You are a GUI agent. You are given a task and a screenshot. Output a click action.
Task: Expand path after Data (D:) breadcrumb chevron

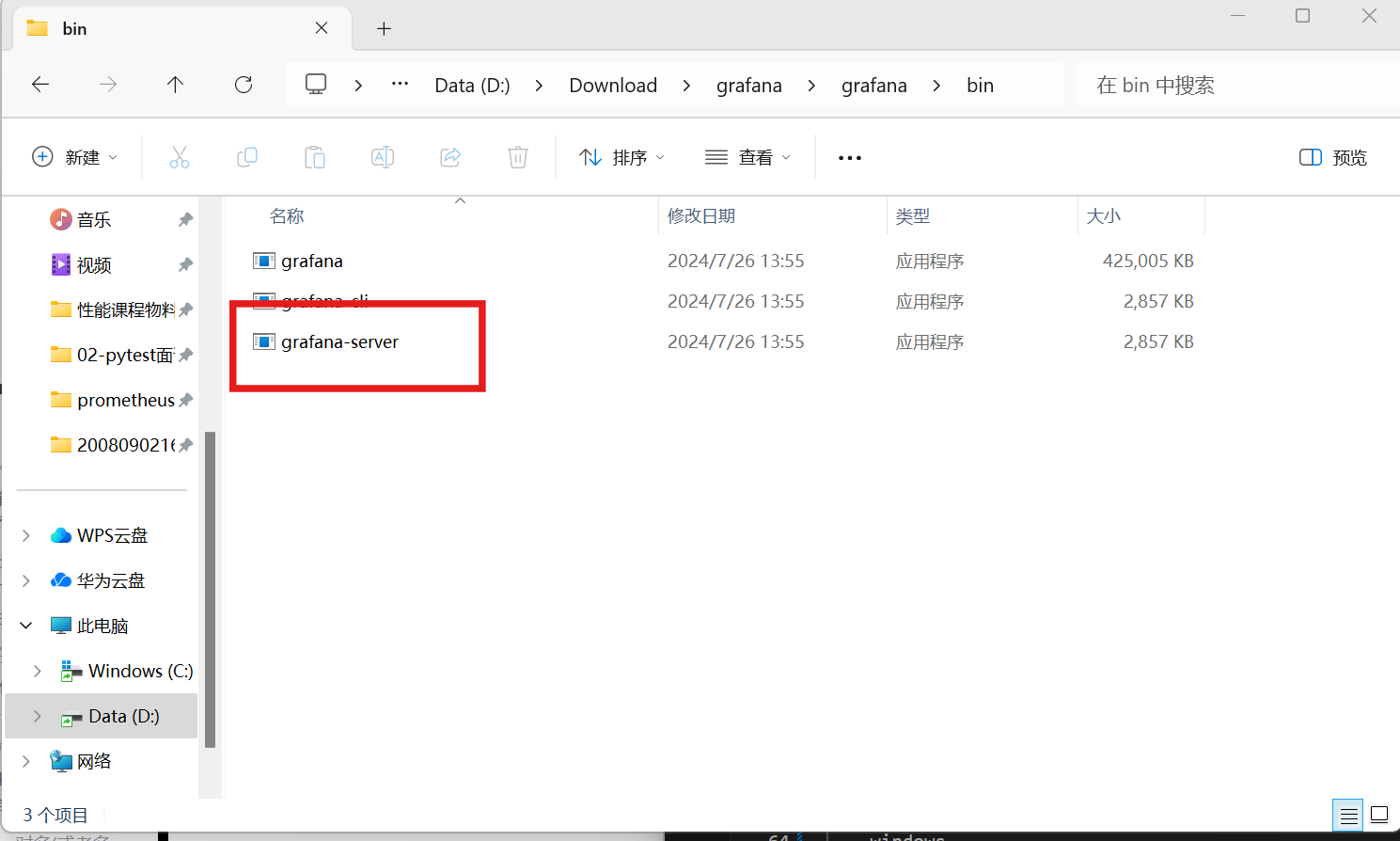[539, 85]
